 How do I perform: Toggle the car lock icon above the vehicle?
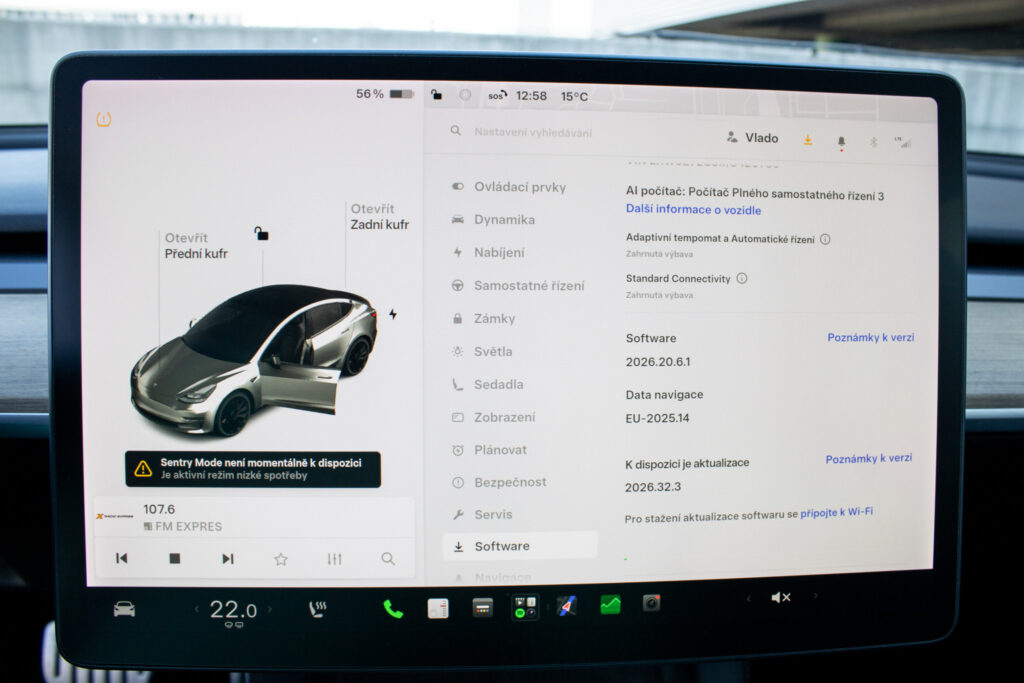point(261,233)
